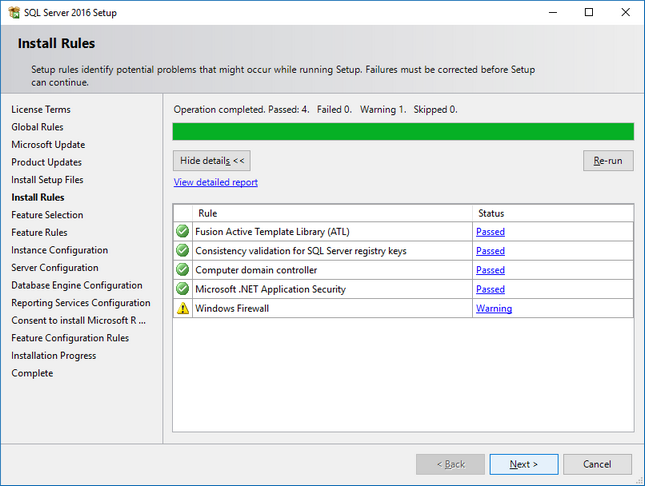645x486 pixels.
Task: Select Reporting Services Configuration step
Action: point(81,303)
